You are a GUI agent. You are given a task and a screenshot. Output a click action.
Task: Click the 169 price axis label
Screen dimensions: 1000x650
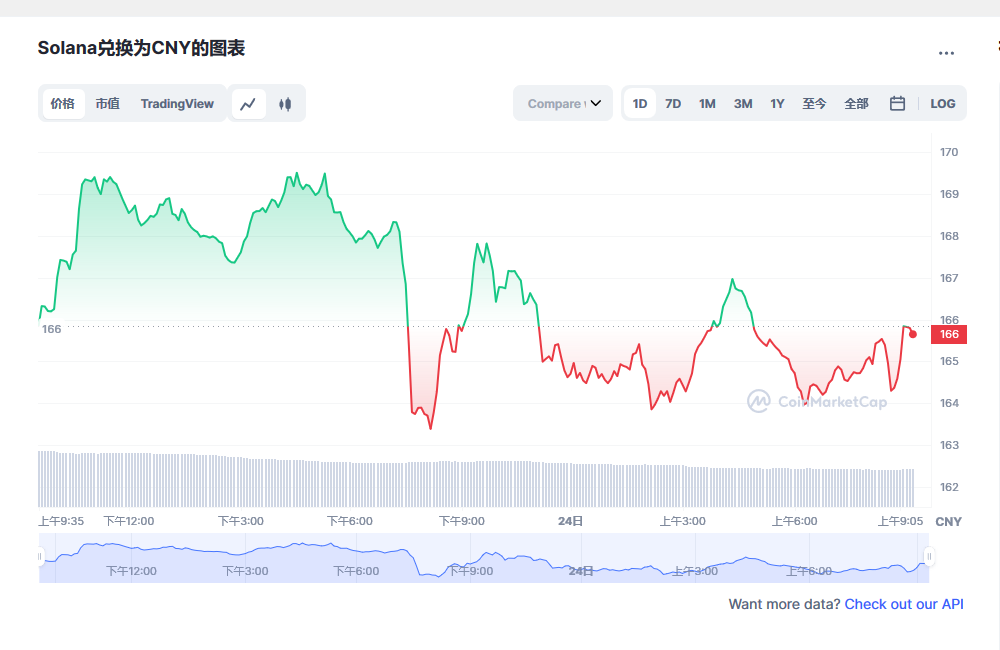tap(949, 194)
